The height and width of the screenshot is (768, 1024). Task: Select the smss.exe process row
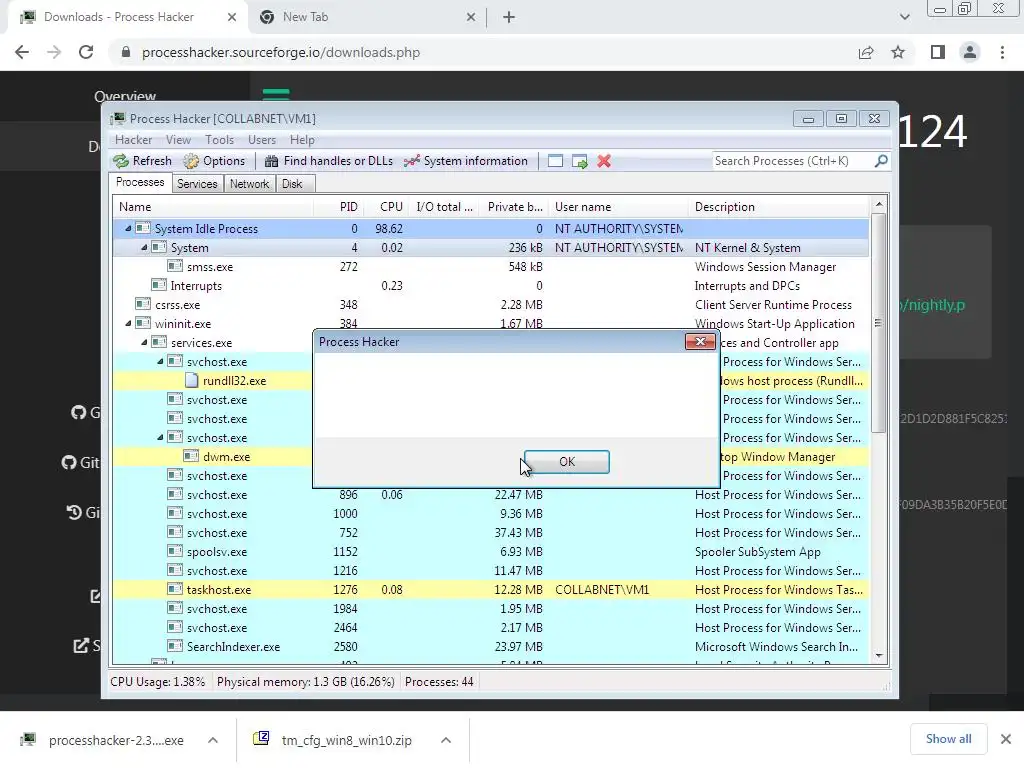point(490,266)
